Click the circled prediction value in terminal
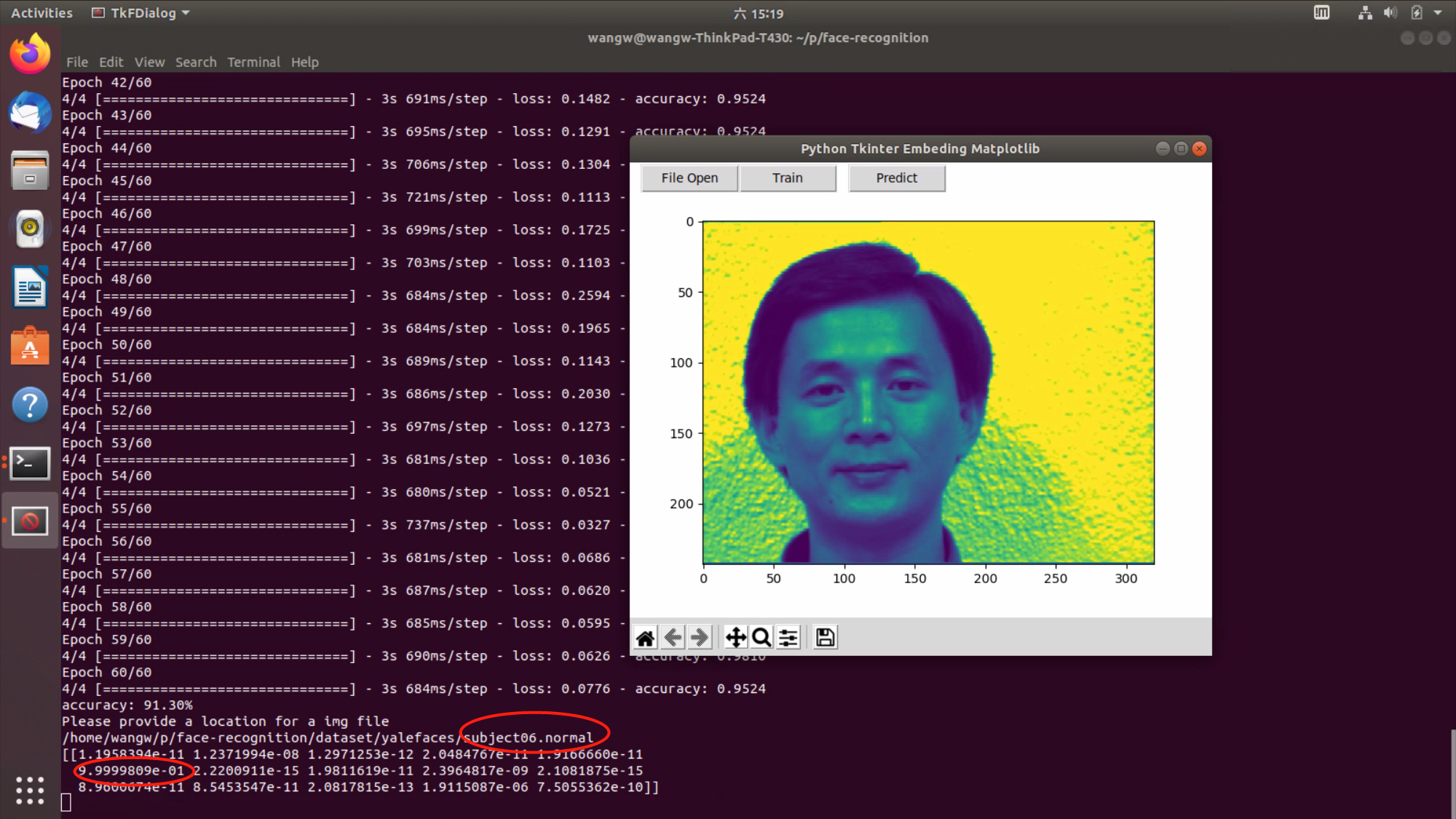This screenshot has width=1456, height=819. (x=131, y=770)
